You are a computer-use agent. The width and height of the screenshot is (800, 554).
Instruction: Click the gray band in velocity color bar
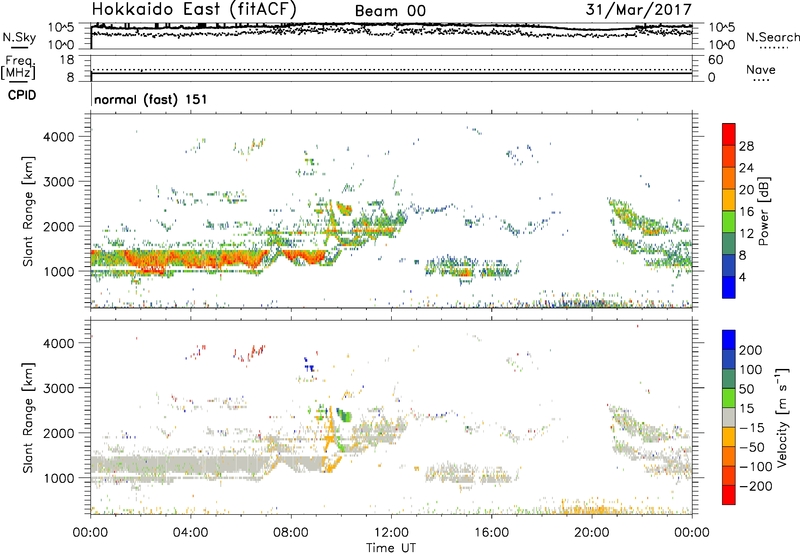click(x=729, y=418)
